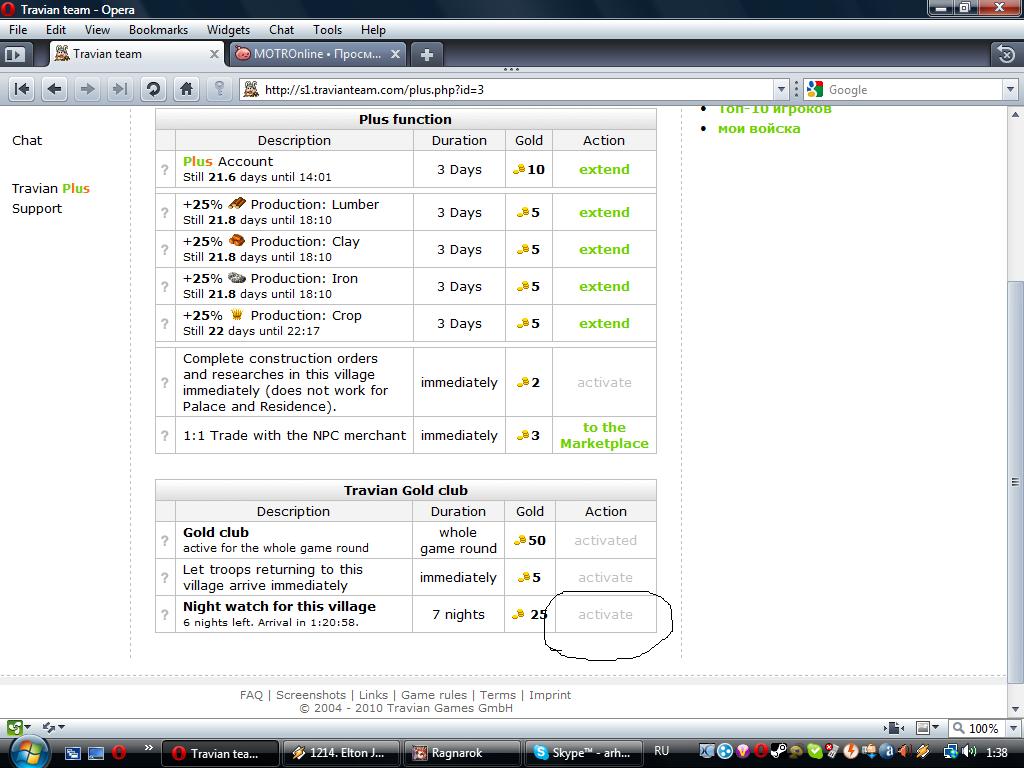Open the 'мои войска' link
This screenshot has height=768, width=1024.
click(x=759, y=129)
